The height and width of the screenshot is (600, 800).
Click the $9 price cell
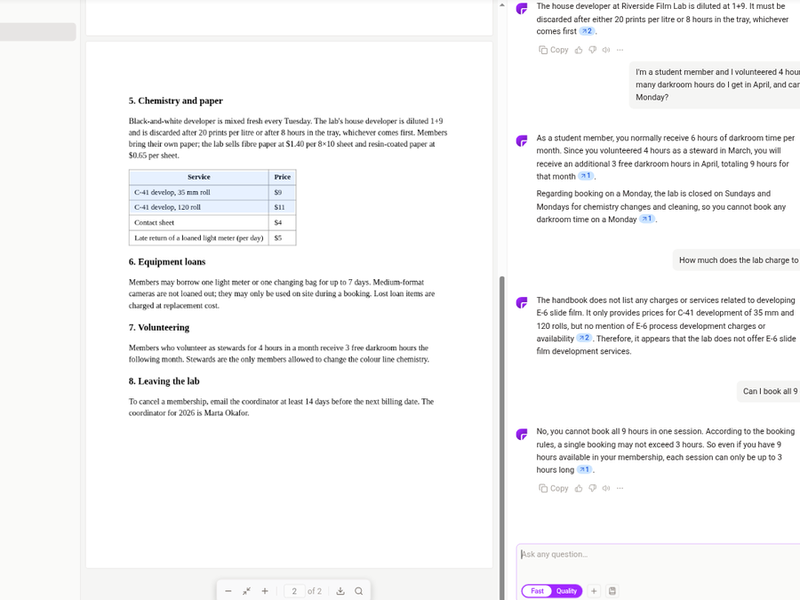click(282, 192)
